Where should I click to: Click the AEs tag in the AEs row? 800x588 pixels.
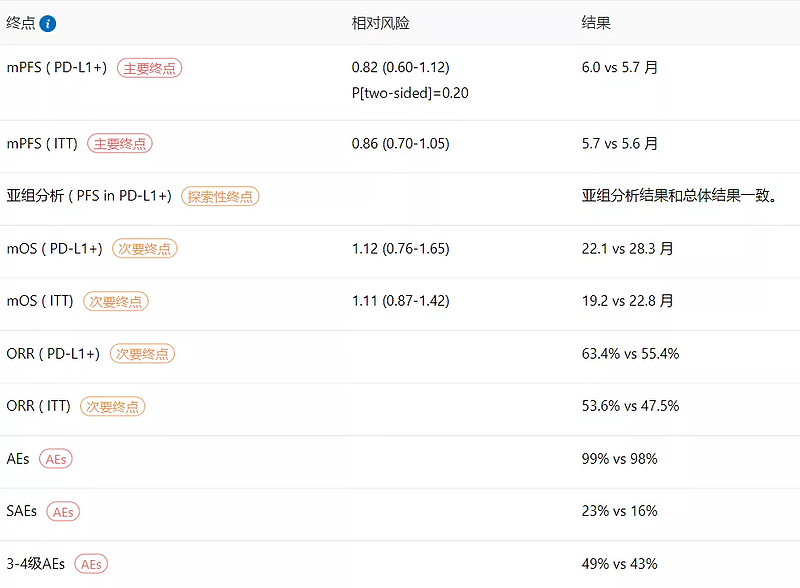tap(56, 459)
